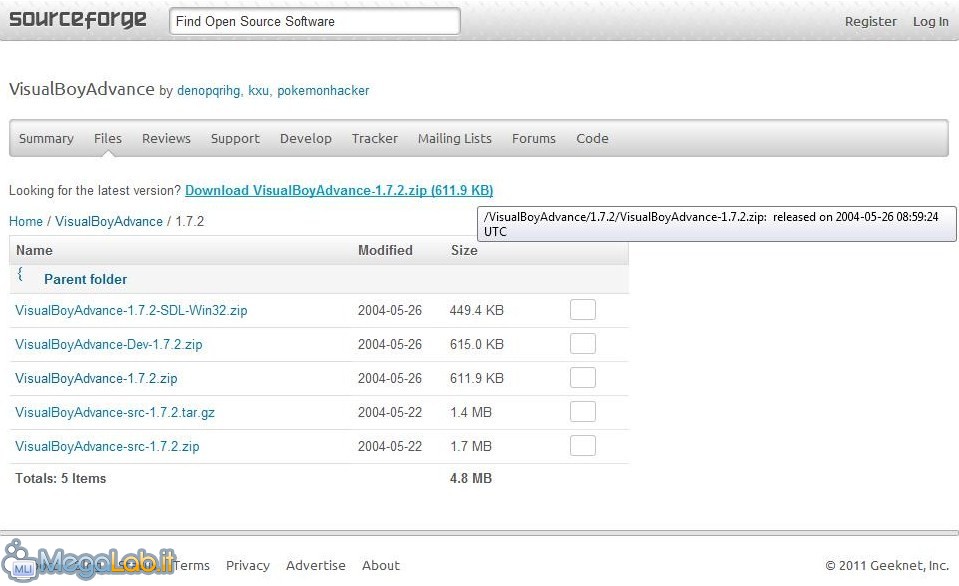959x586 pixels.
Task: Open the Mailing Lists tab
Action: [x=454, y=139]
